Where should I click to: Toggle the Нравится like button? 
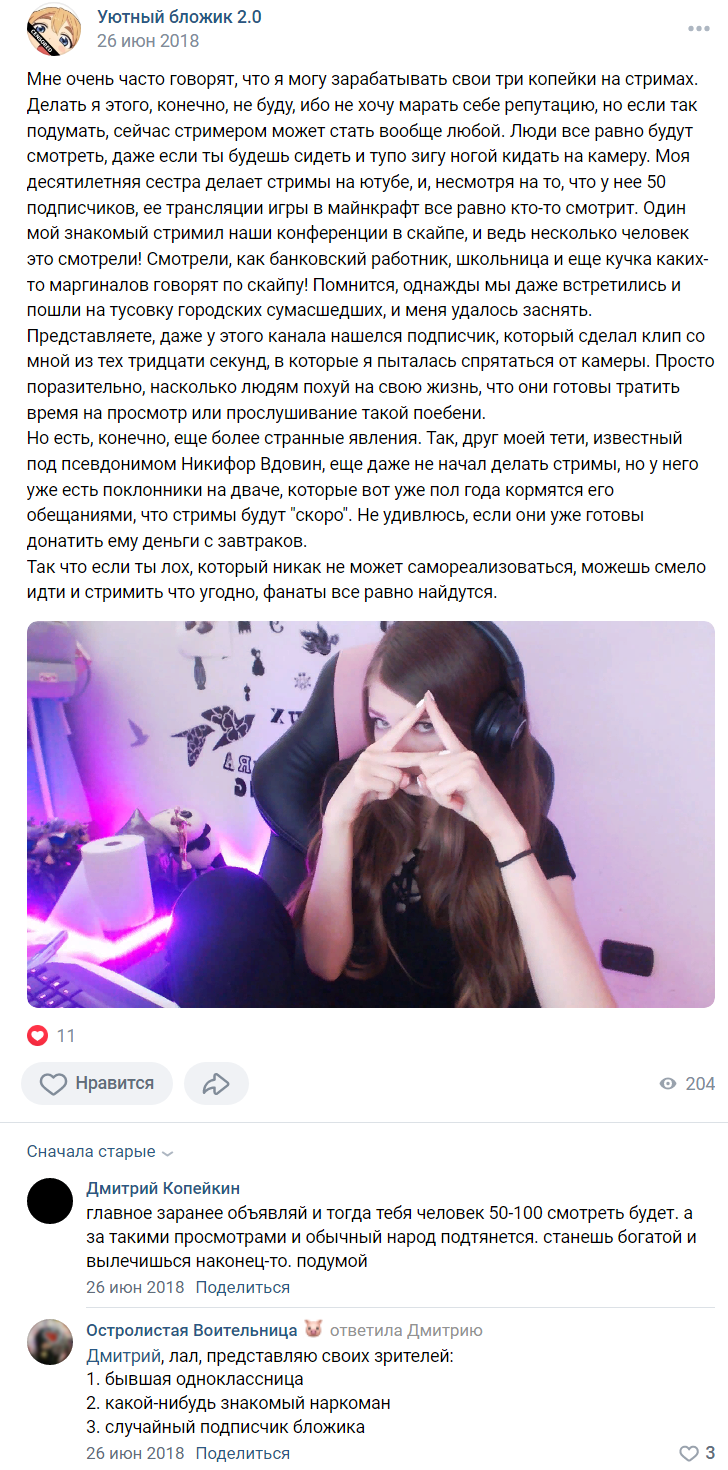pyautogui.click(x=97, y=1083)
